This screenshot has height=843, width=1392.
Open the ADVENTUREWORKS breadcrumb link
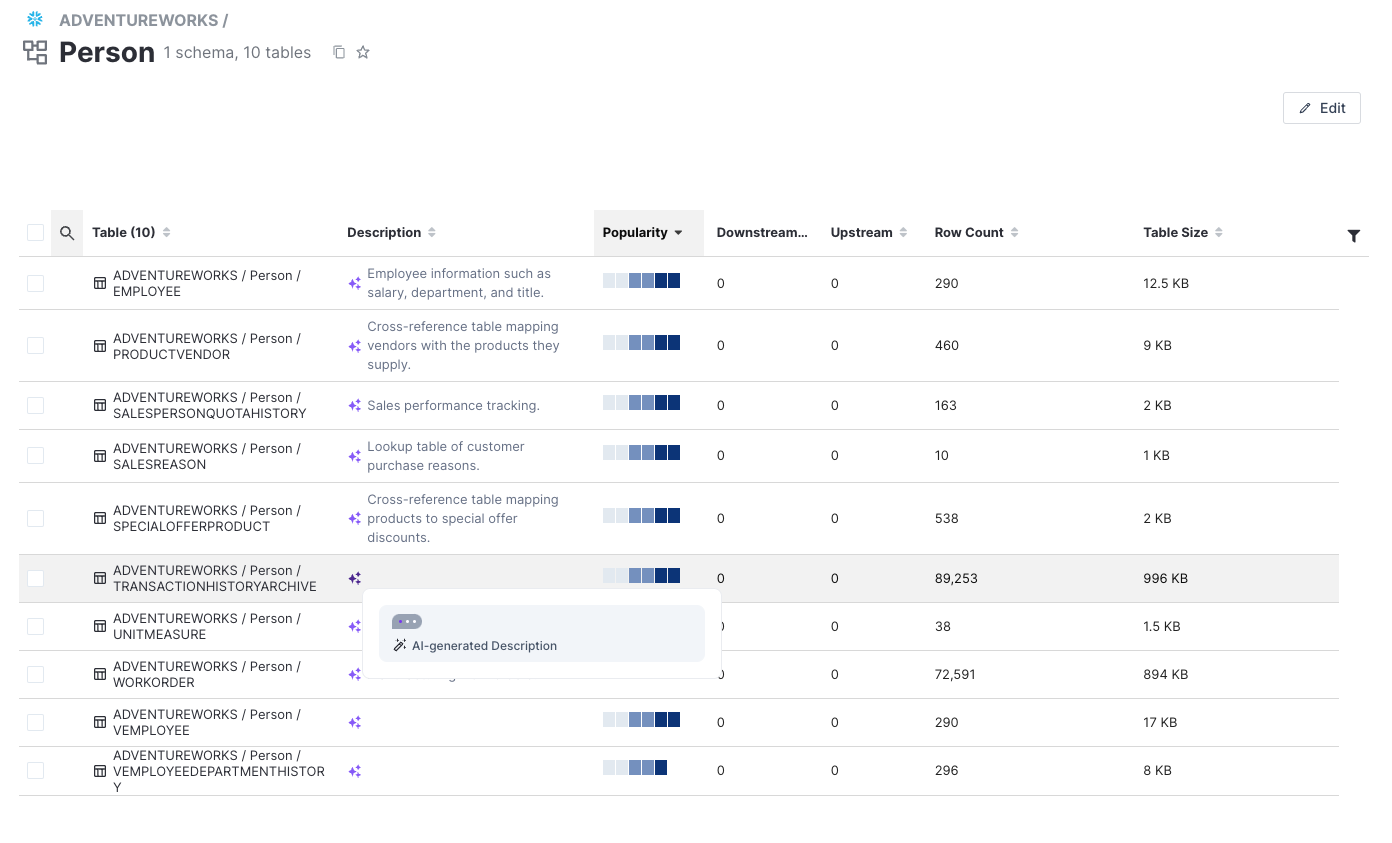coord(139,20)
